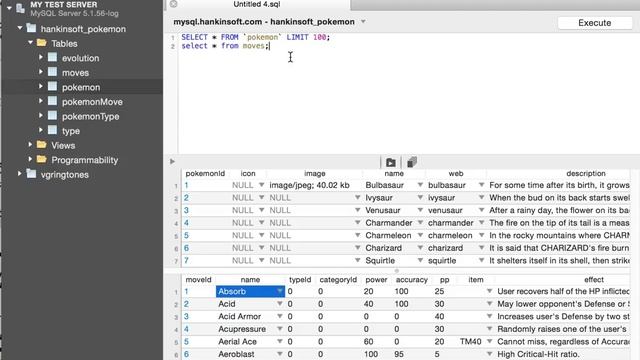Open the connection database dropdown arrow
The height and width of the screenshot is (360, 640).
363,22
